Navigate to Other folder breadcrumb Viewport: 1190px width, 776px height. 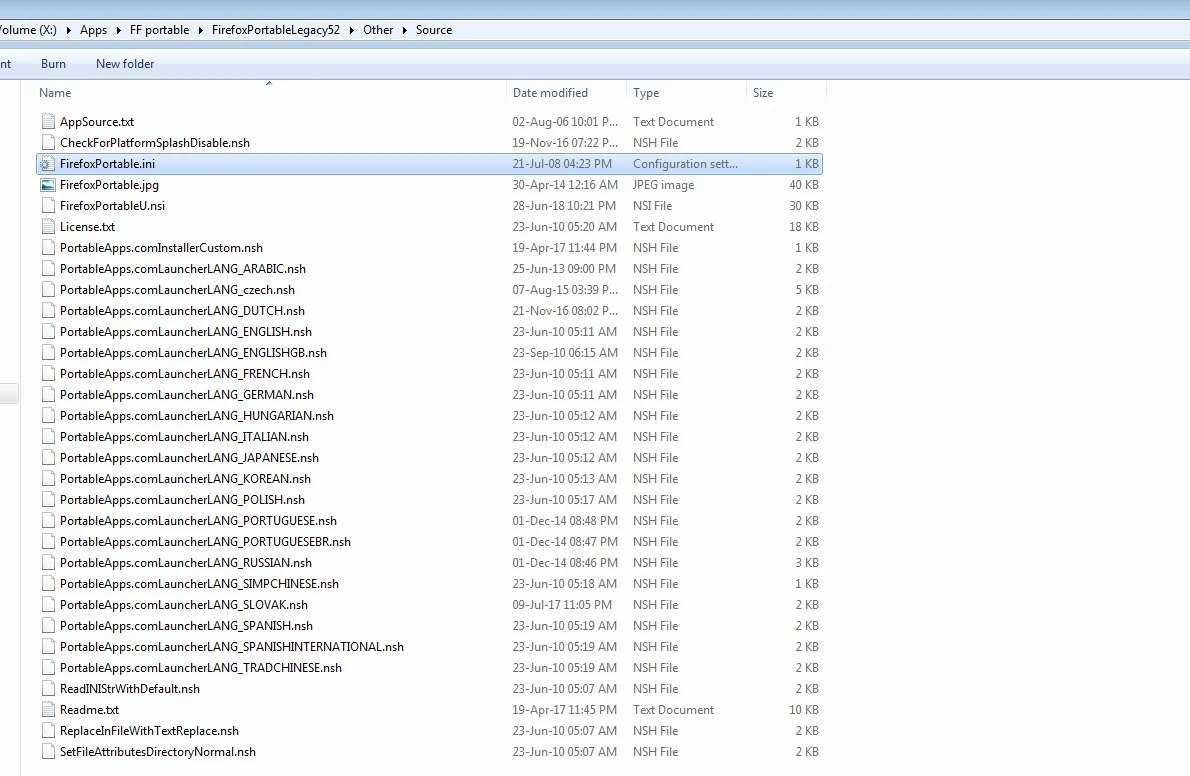(x=378, y=30)
